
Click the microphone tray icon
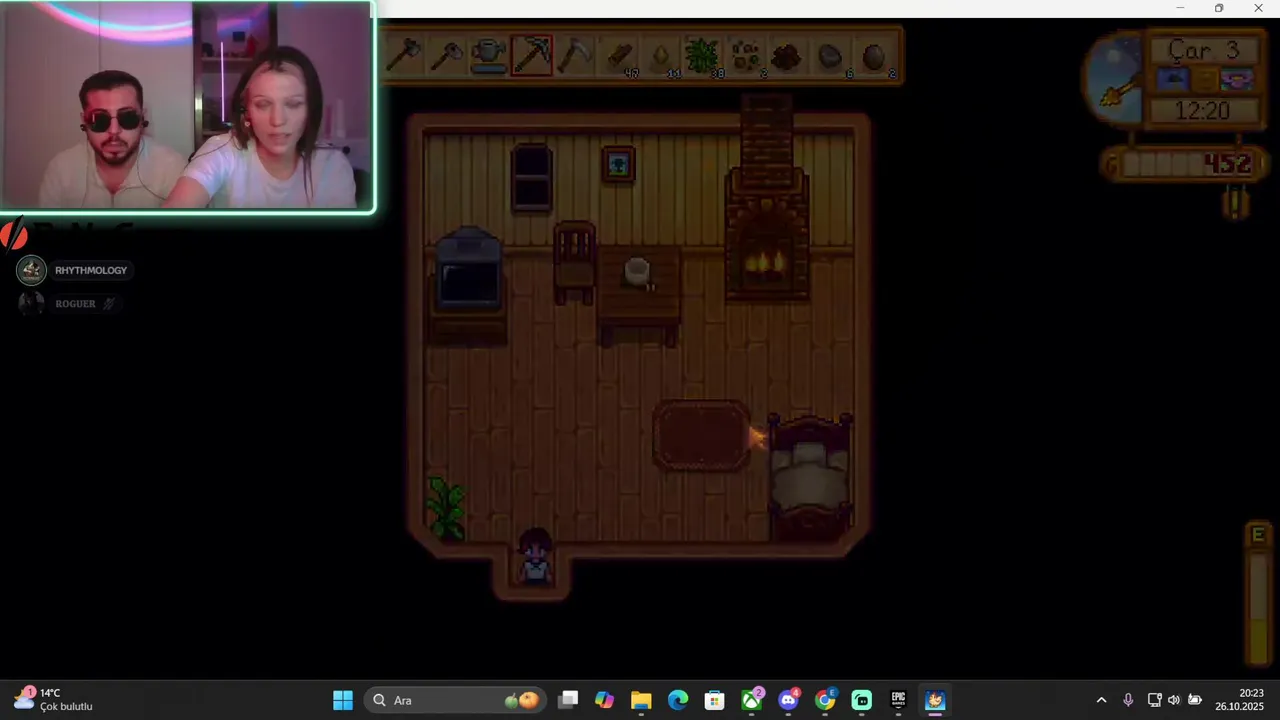1128,700
